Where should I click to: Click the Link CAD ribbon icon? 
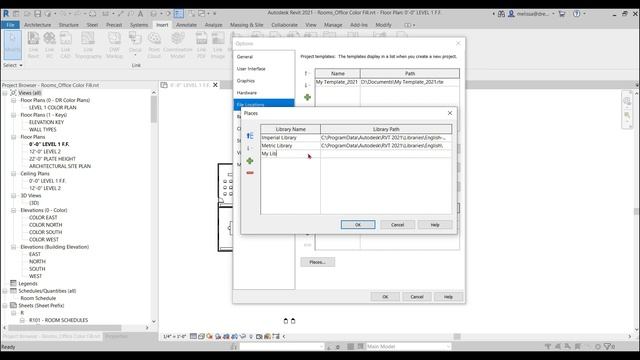coord(65,45)
